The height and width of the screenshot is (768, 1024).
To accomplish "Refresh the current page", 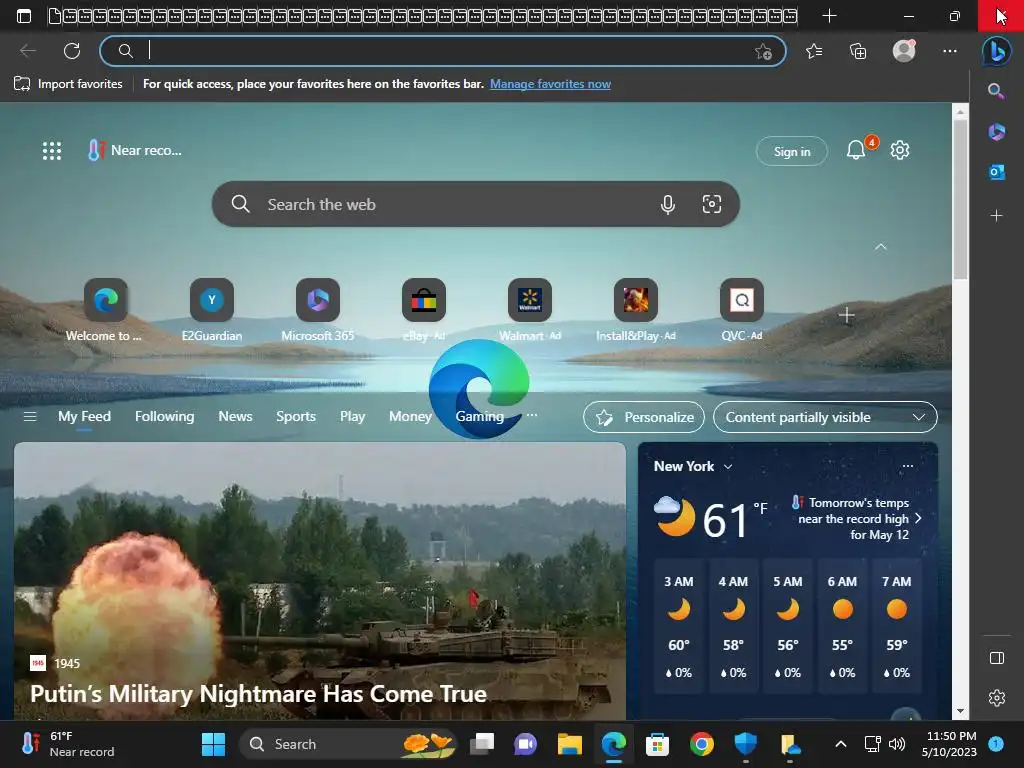I will (x=72, y=51).
